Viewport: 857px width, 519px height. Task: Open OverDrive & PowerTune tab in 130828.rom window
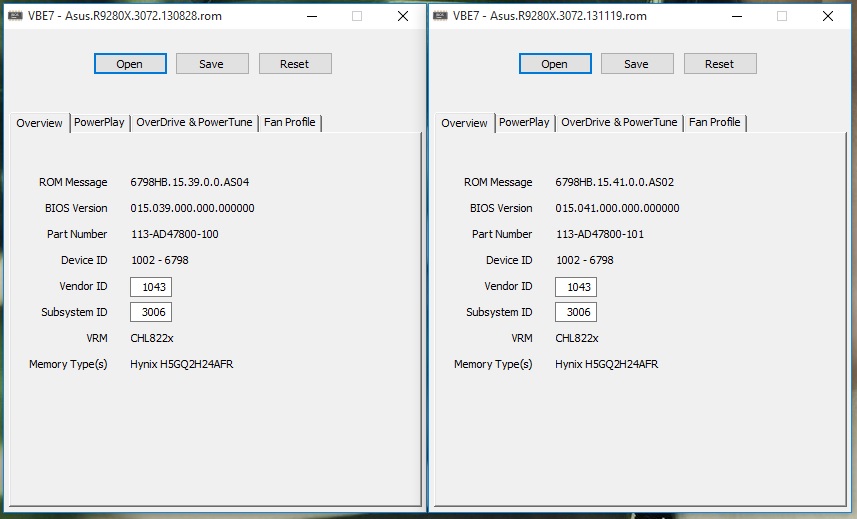194,122
